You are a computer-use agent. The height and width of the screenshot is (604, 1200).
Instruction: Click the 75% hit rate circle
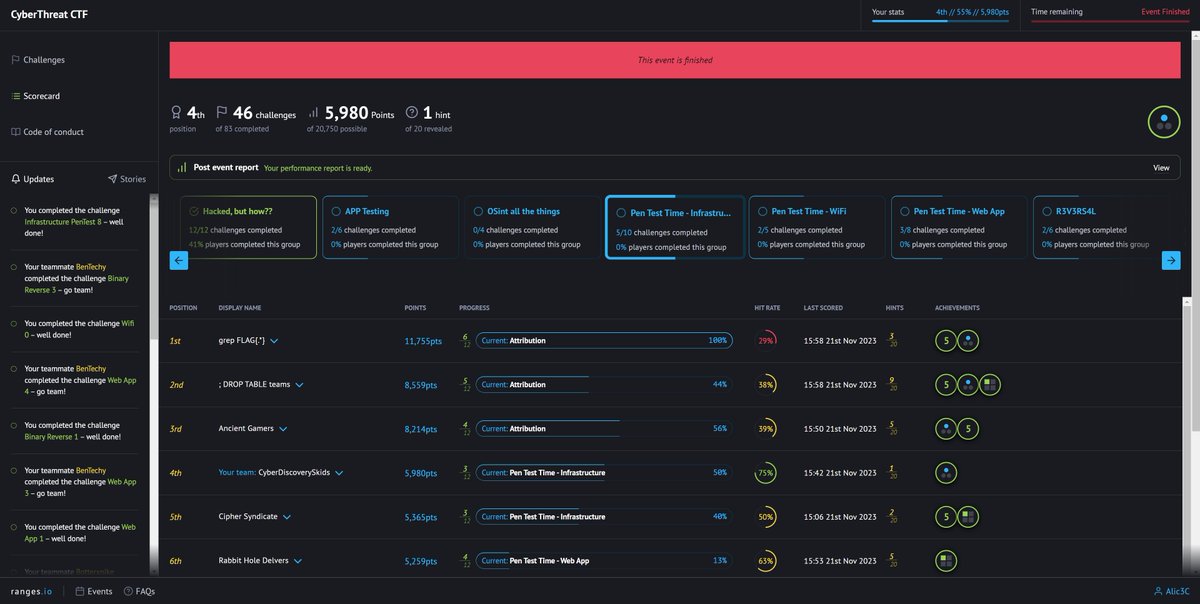click(x=766, y=473)
